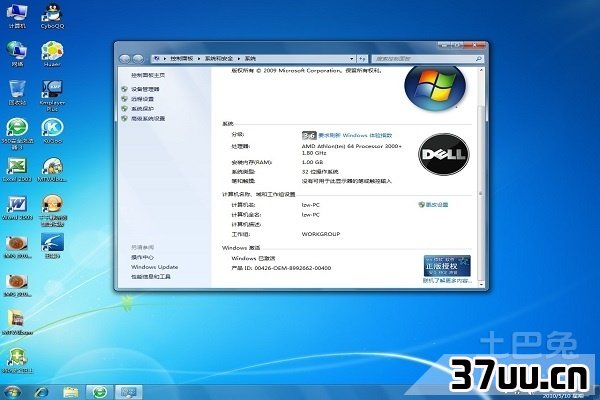600x400 pixels.
Task: Go to 控制面板 in the breadcrumb
Action: click(182, 59)
